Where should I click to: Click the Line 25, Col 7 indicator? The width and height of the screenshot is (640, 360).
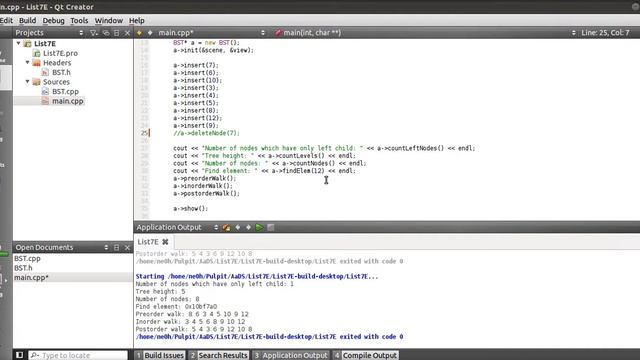[605, 33]
